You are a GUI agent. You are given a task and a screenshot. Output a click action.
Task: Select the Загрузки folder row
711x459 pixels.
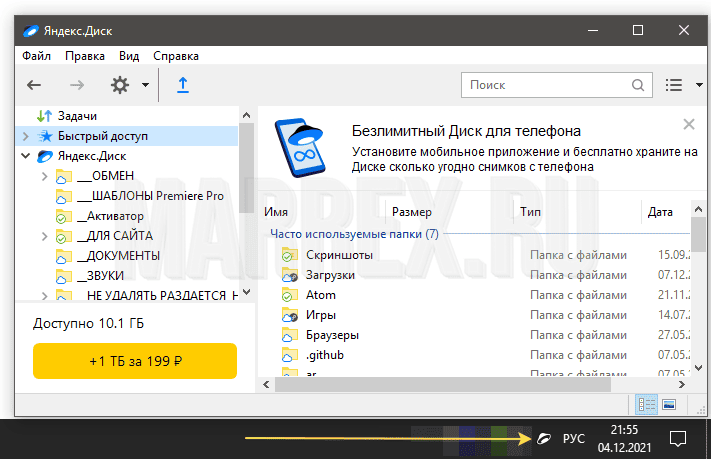[485, 275]
